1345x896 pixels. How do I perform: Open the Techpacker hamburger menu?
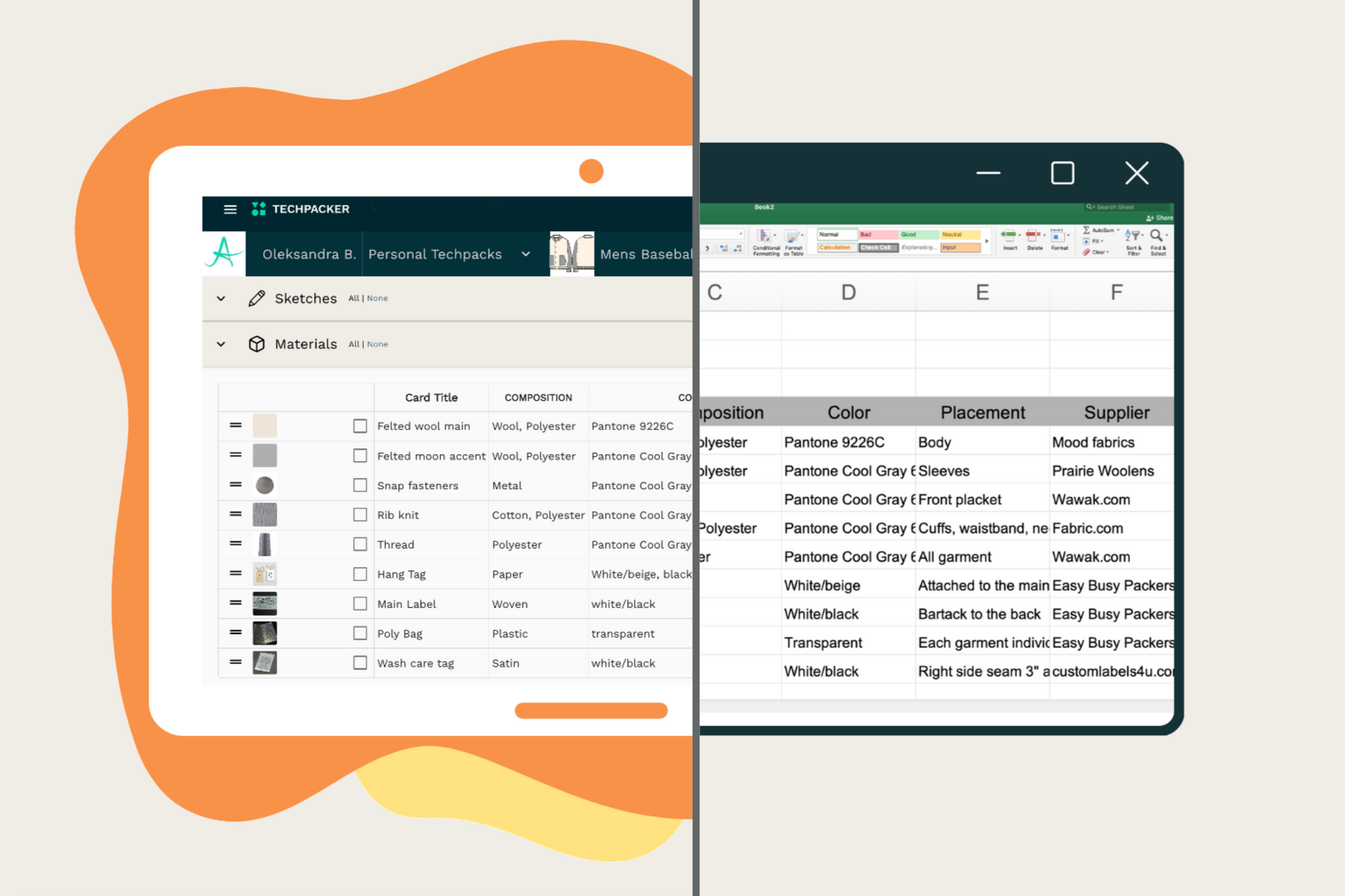click(x=230, y=209)
